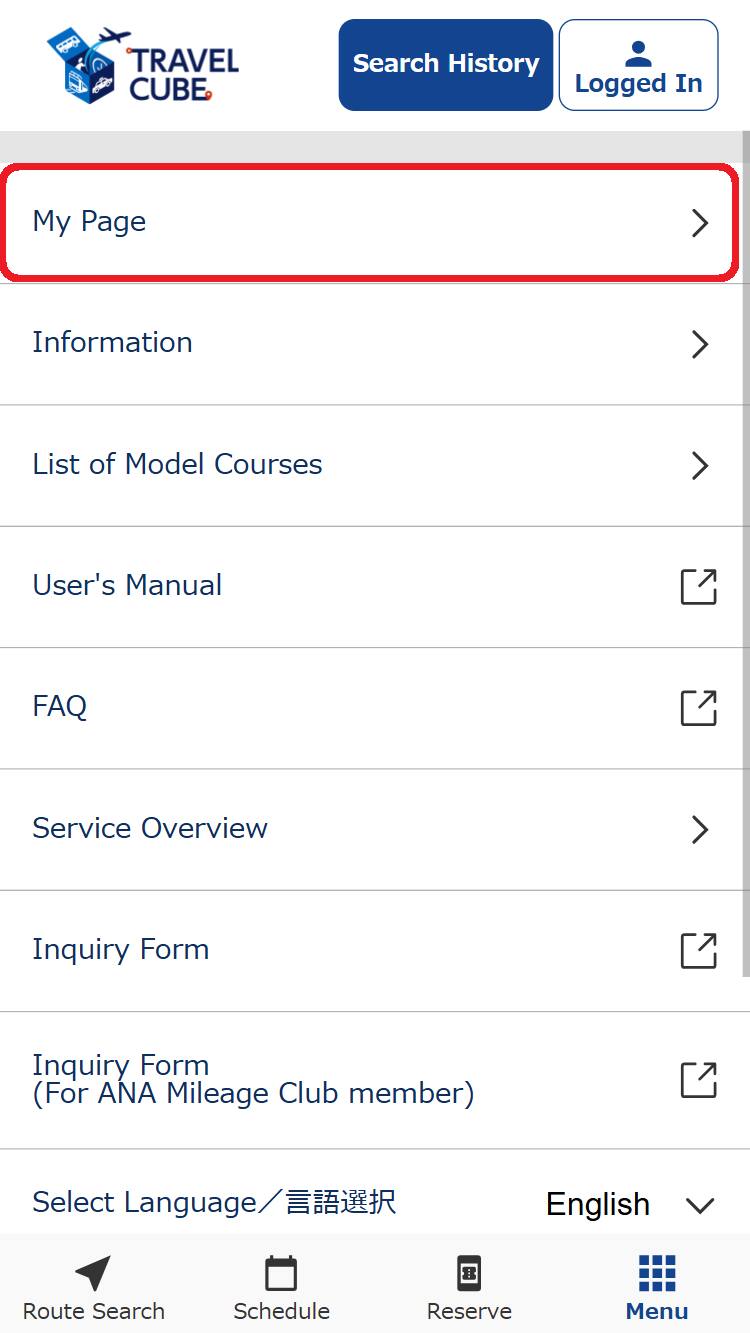Click the vertical scrollbar on the right
The height and width of the screenshot is (1333, 750).
click(745, 550)
